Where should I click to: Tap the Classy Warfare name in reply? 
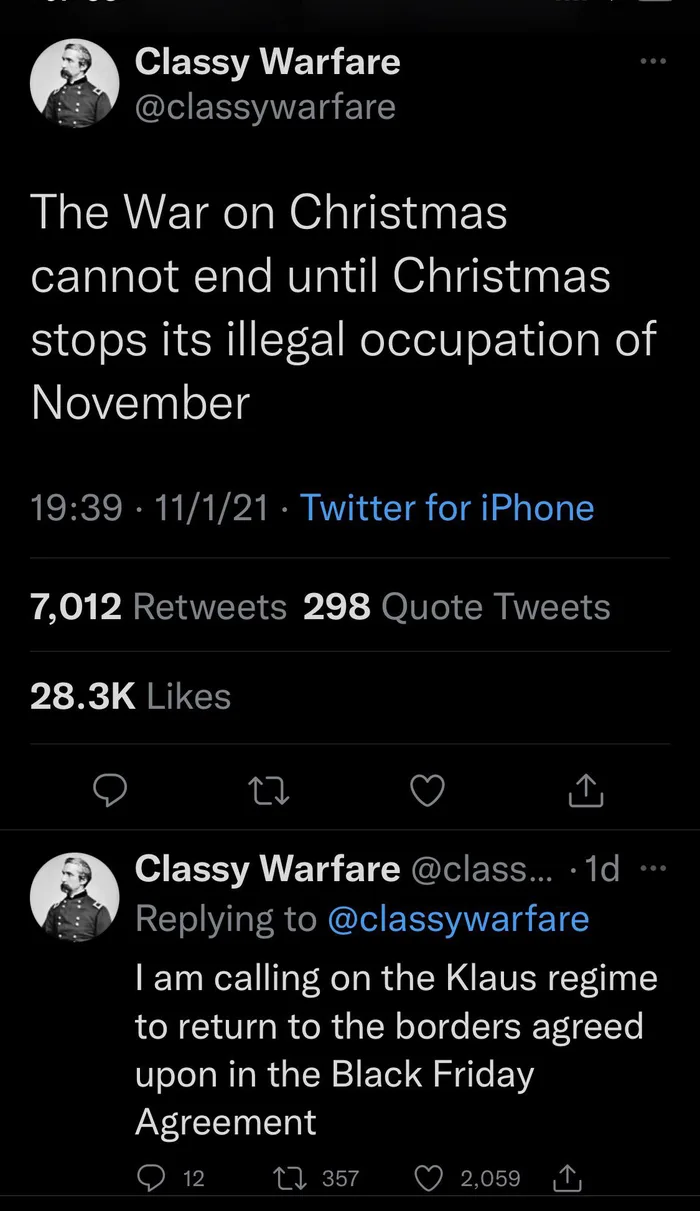pyautogui.click(x=267, y=869)
